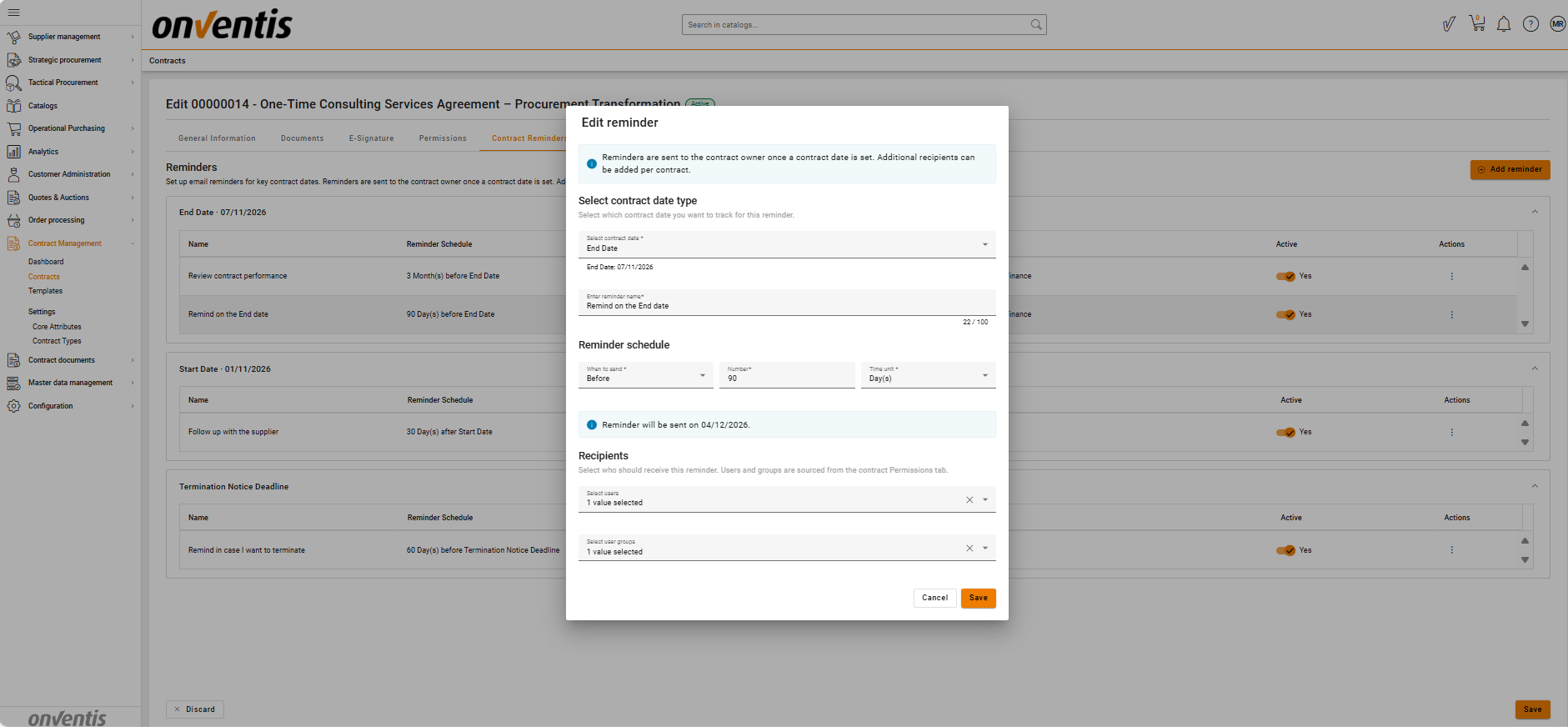This screenshot has width=1568, height=727.
Task: Collapse the End Date reminders section
Action: (1535, 212)
